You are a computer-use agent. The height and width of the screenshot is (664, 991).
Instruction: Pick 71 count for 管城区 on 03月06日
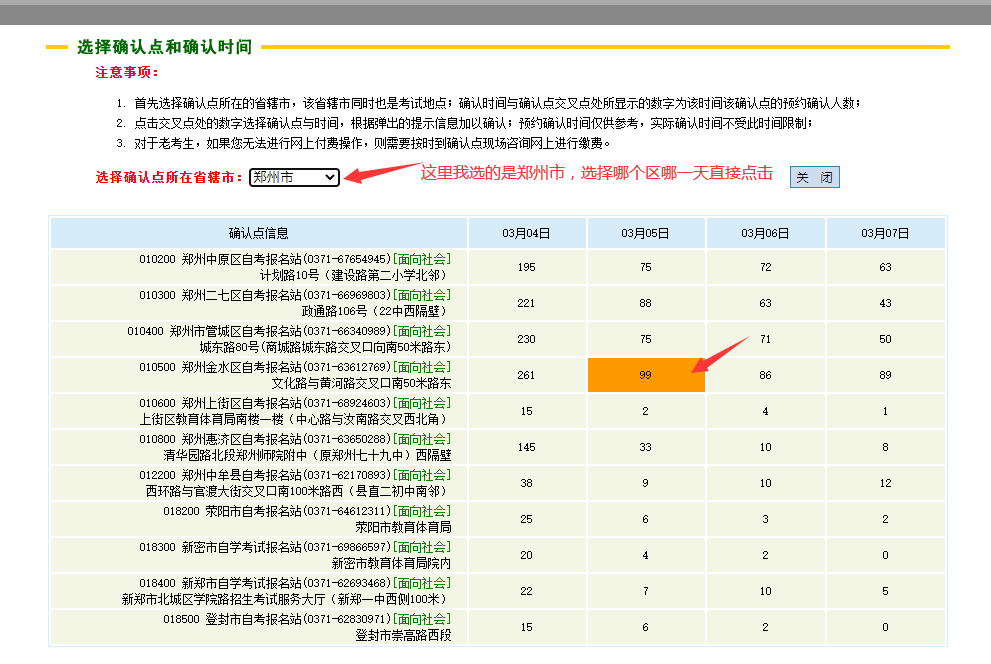click(765, 339)
